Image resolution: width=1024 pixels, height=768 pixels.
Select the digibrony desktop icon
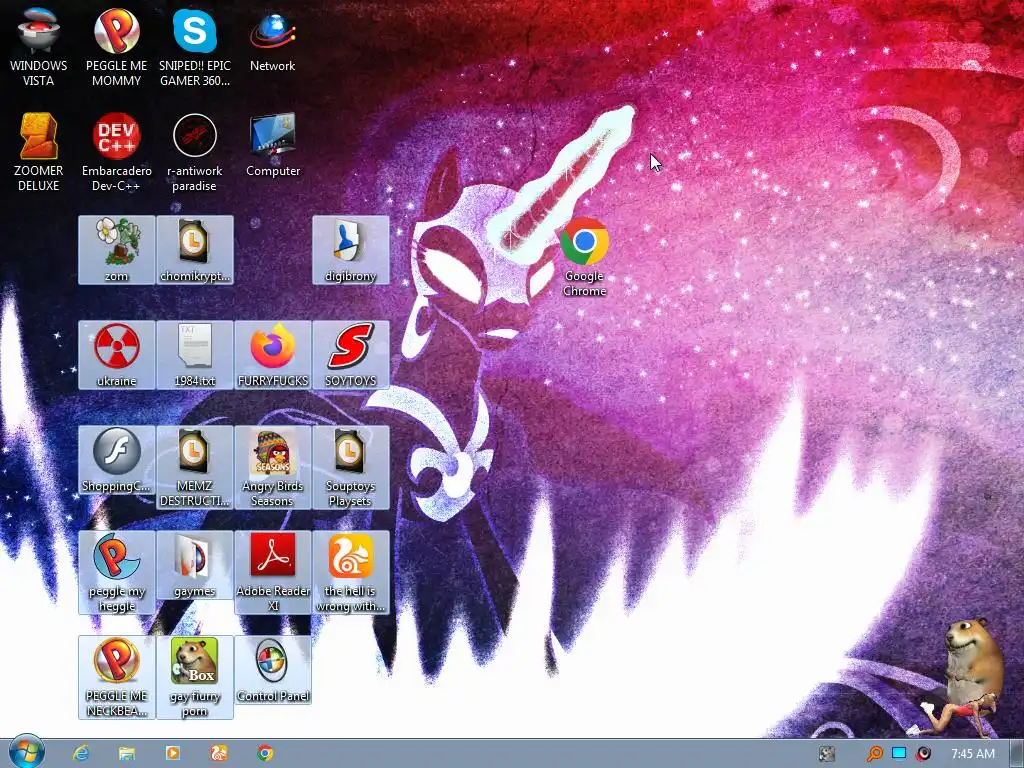(x=351, y=250)
